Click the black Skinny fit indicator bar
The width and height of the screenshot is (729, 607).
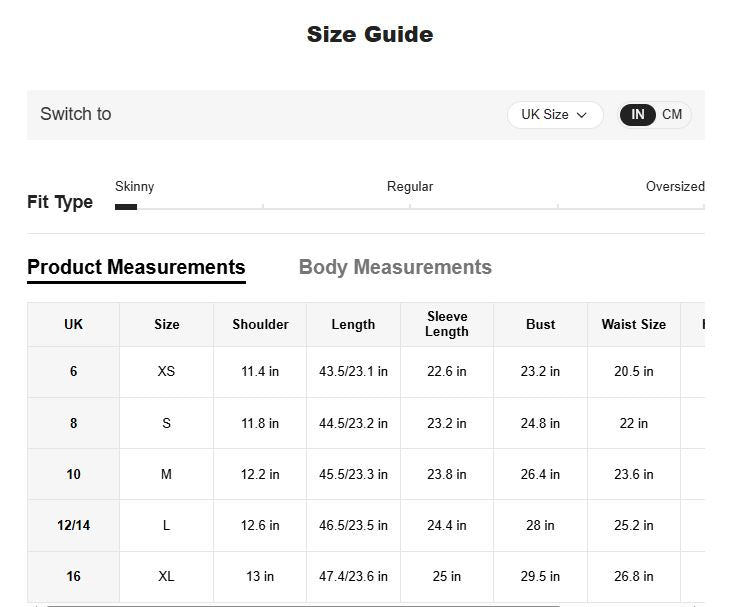126,207
